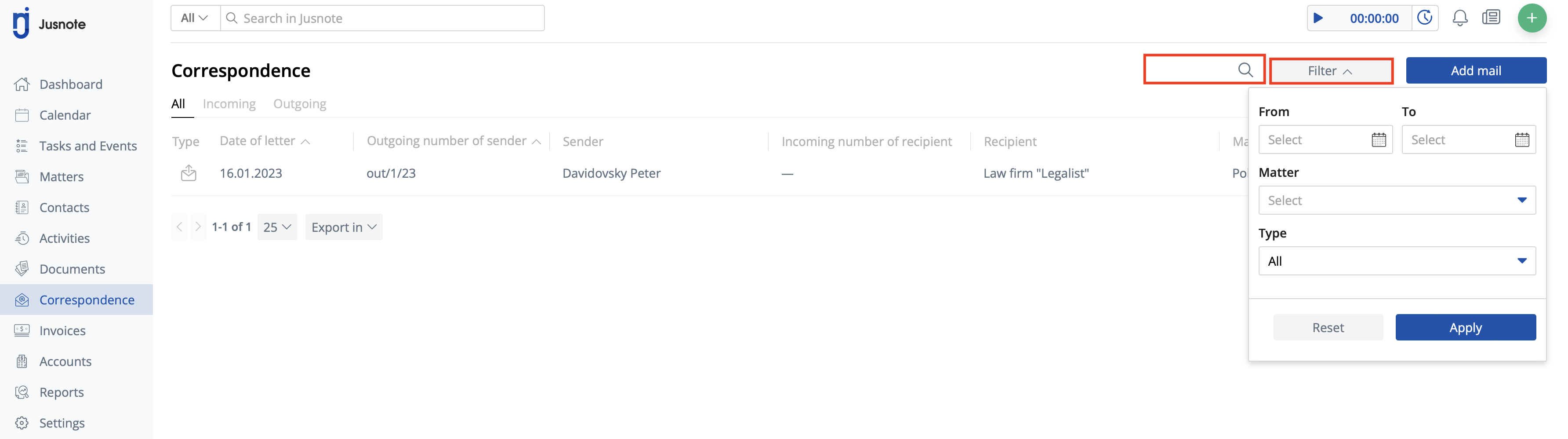Open the Matter select dropdown
Viewport: 1568px width, 439px height.
click(x=1396, y=200)
